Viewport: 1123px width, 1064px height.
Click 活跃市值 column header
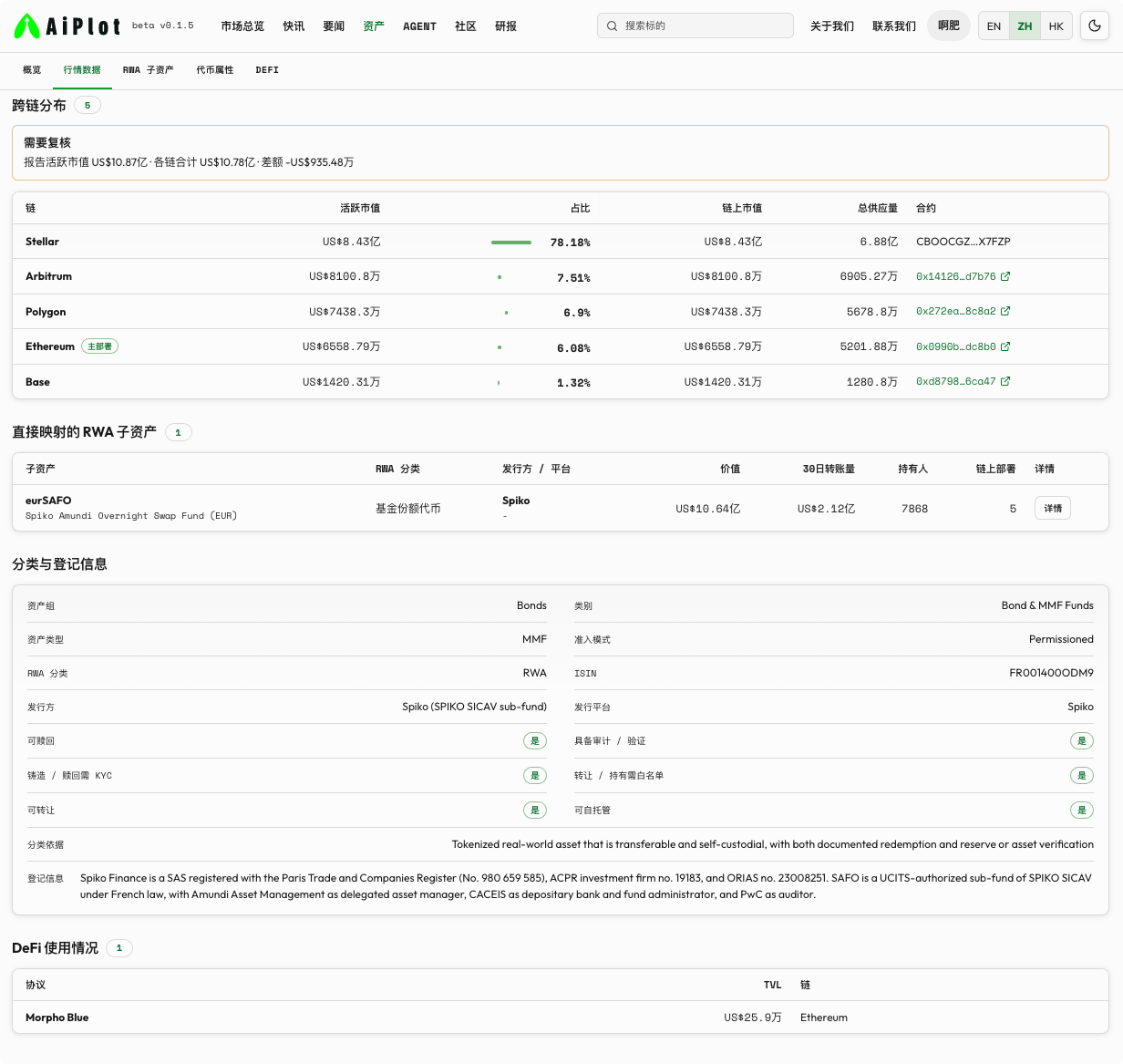click(360, 208)
